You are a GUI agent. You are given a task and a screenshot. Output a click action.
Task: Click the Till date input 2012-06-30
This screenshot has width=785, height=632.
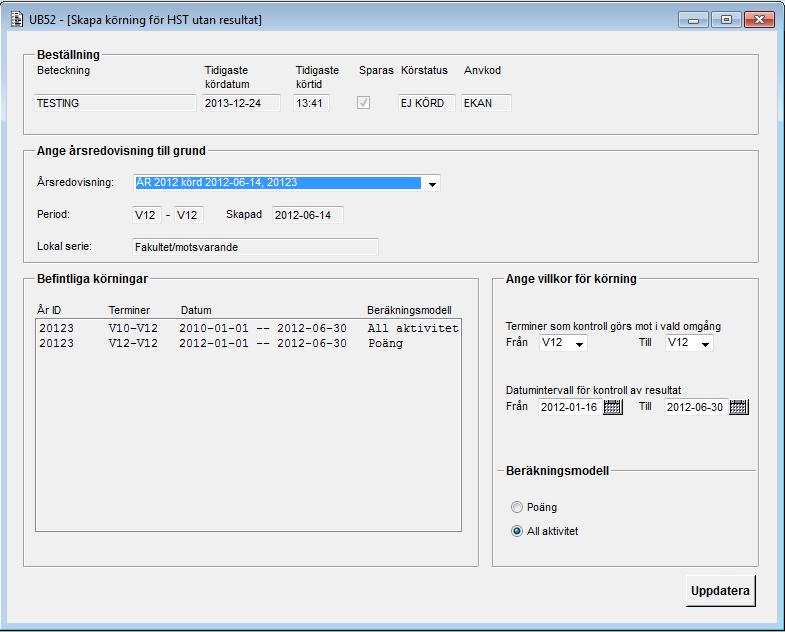tap(696, 407)
